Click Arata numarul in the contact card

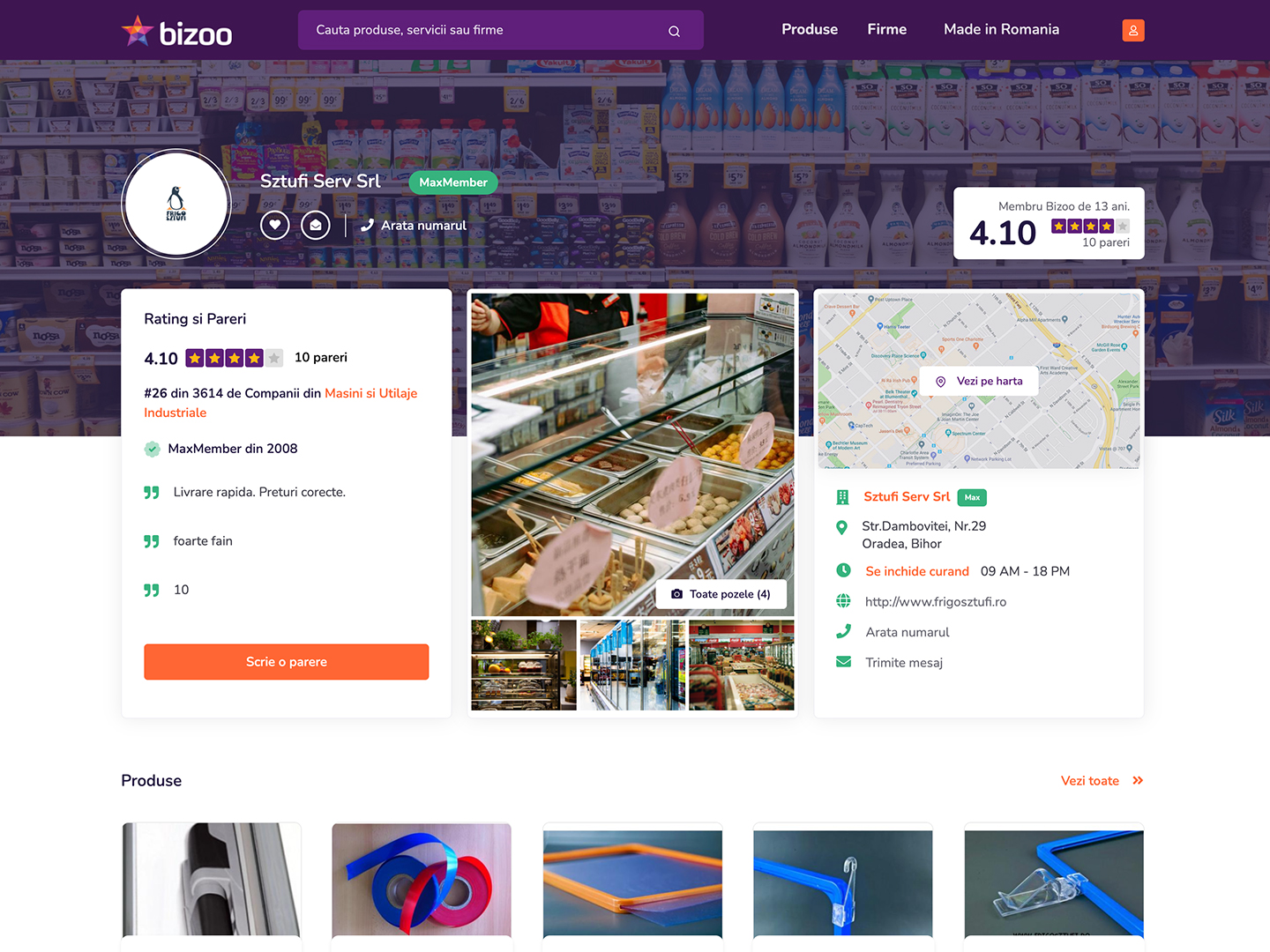pyautogui.click(x=908, y=632)
